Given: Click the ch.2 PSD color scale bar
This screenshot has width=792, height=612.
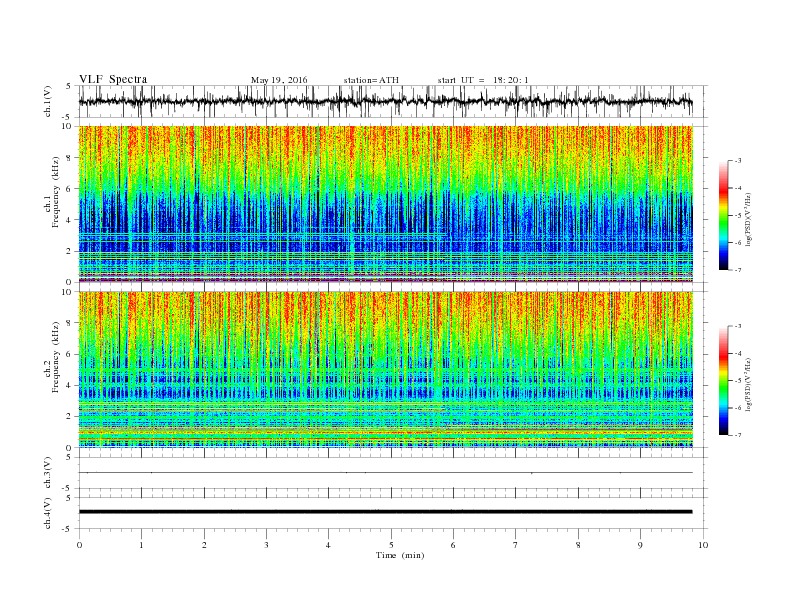Looking at the screenshot, I should [723, 380].
